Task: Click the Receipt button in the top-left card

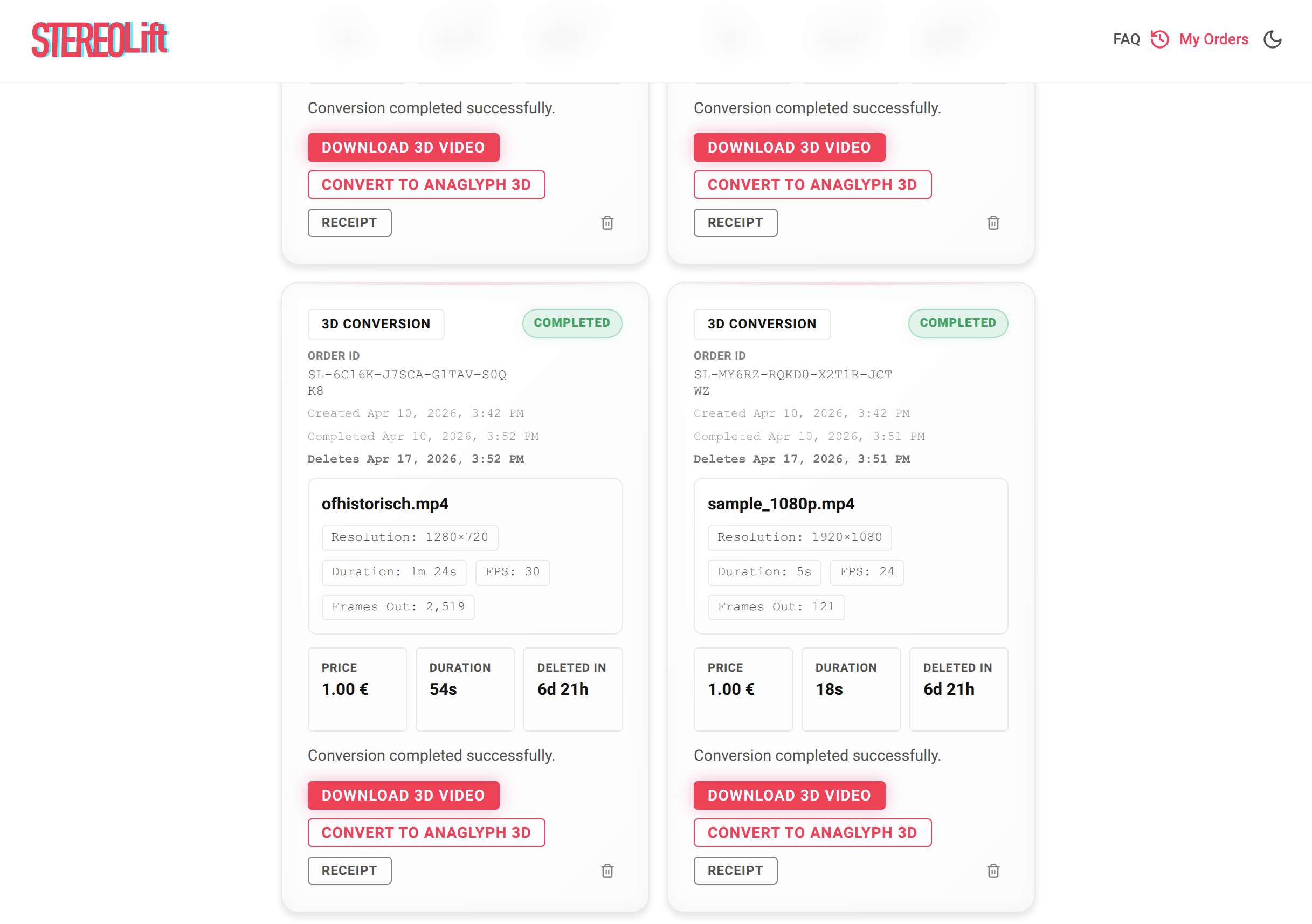Action: [349, 222]
